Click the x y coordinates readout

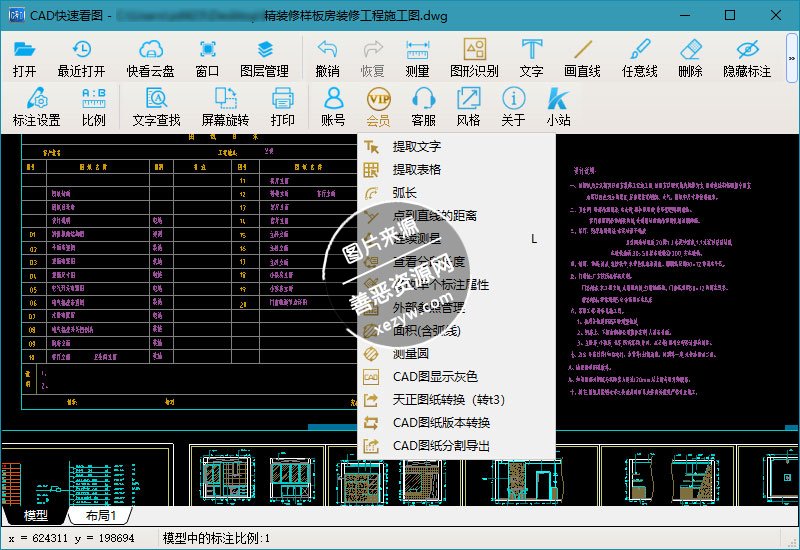coord(71,538)
